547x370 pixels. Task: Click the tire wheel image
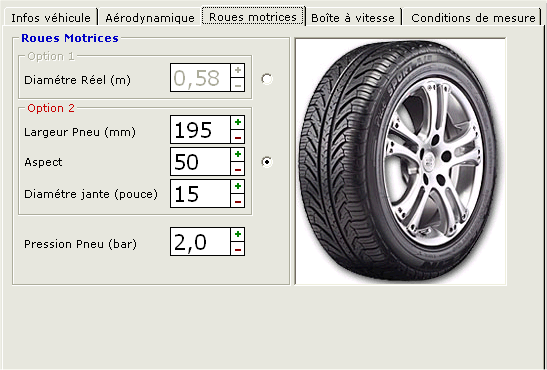click(x=400, y=161)
